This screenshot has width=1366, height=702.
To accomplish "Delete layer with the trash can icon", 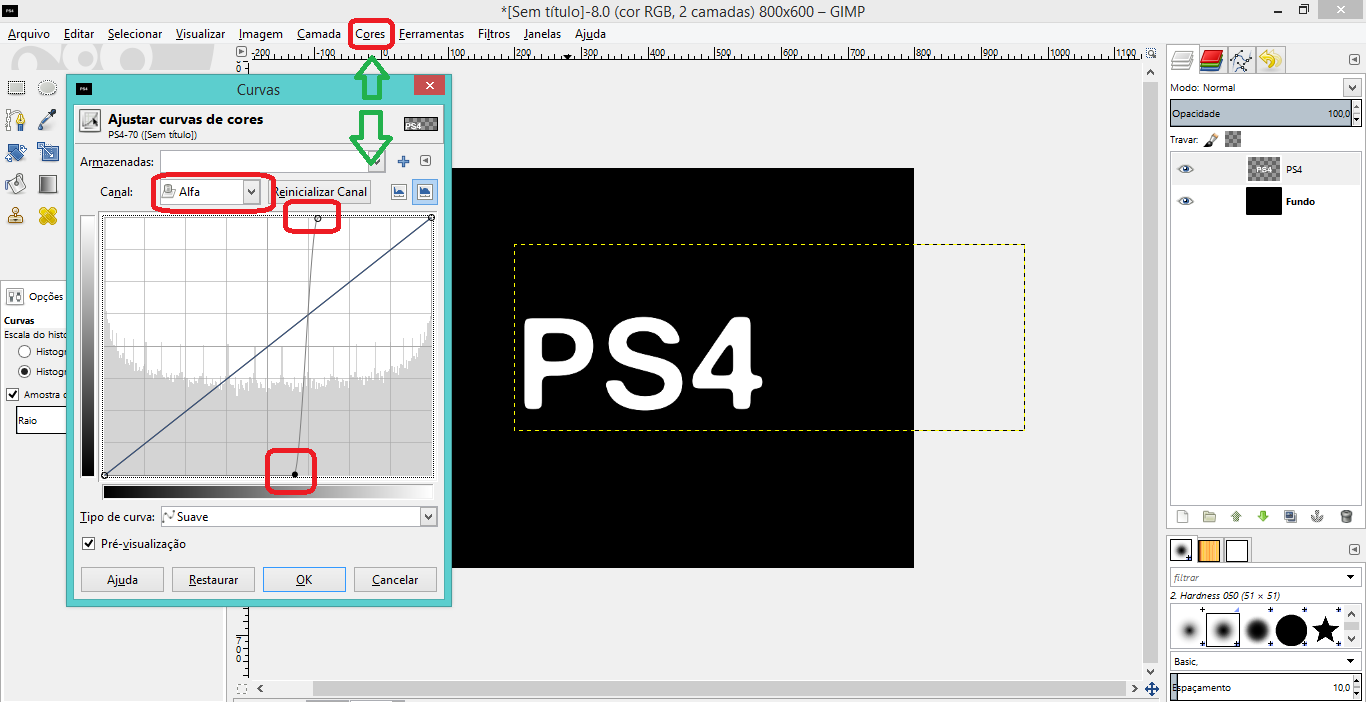I will click(1346, 517).
